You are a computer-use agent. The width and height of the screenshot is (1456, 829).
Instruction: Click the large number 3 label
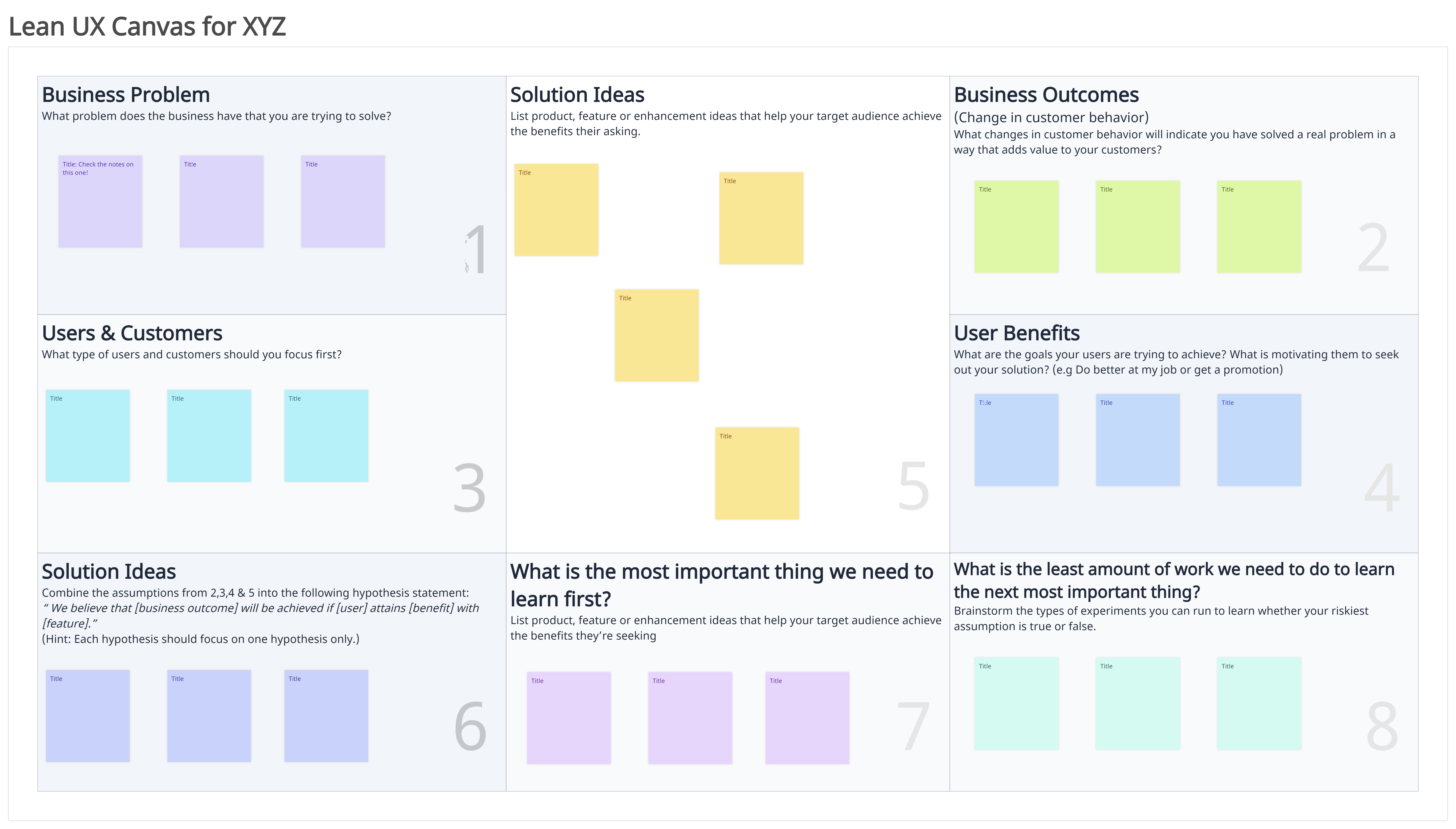[x=469, y=488]
